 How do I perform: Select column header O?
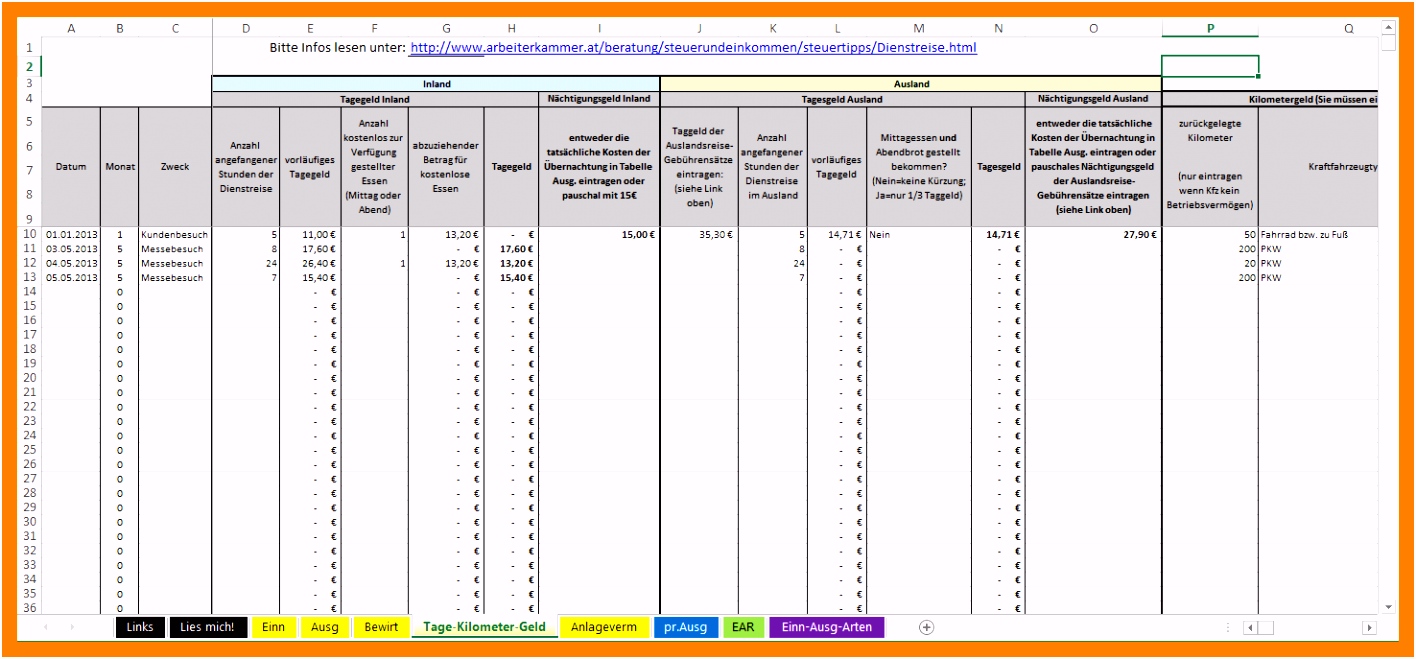tap(1093, 28)
